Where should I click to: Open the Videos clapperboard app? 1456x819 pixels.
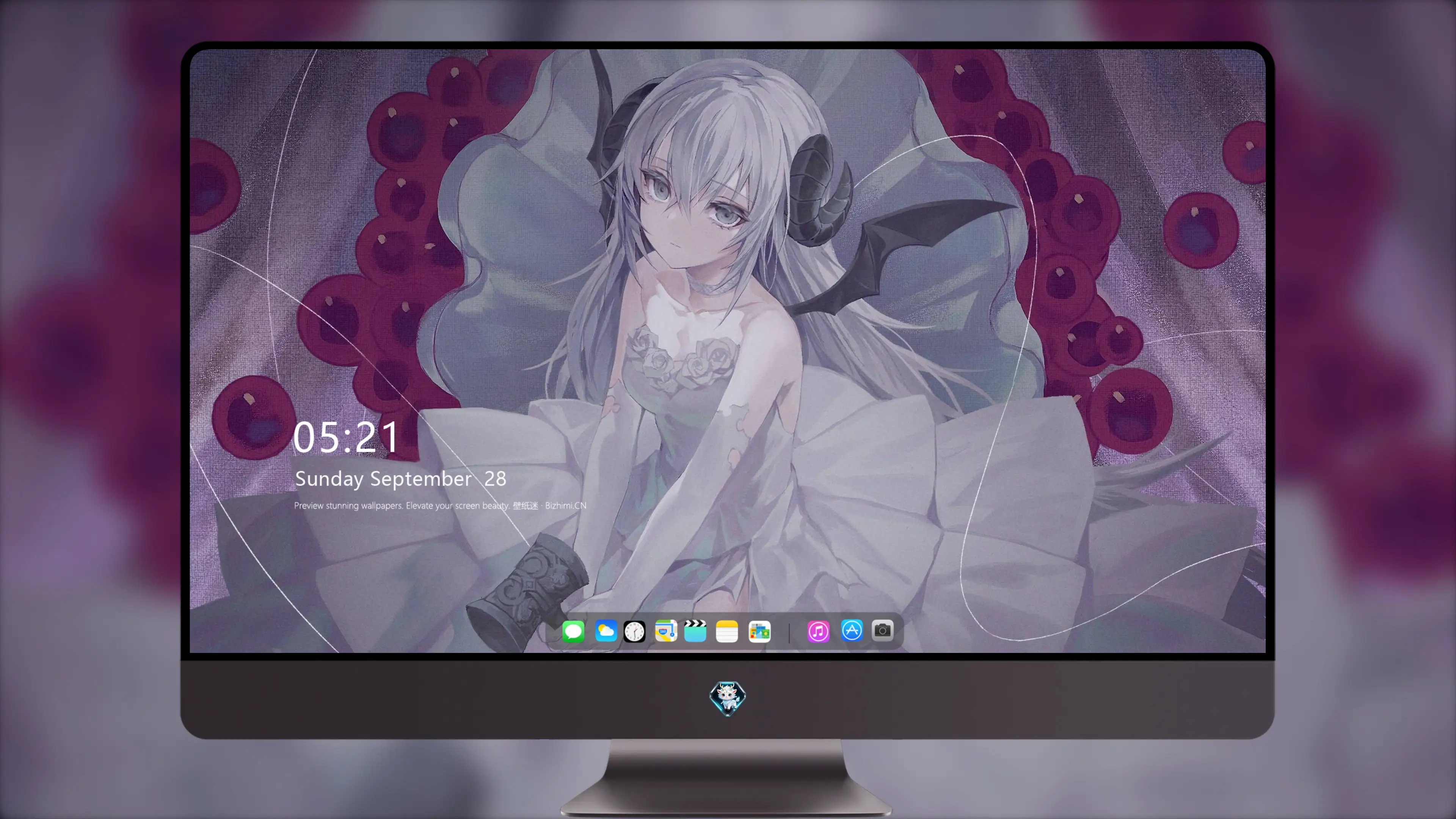click(x=695, y=631)
